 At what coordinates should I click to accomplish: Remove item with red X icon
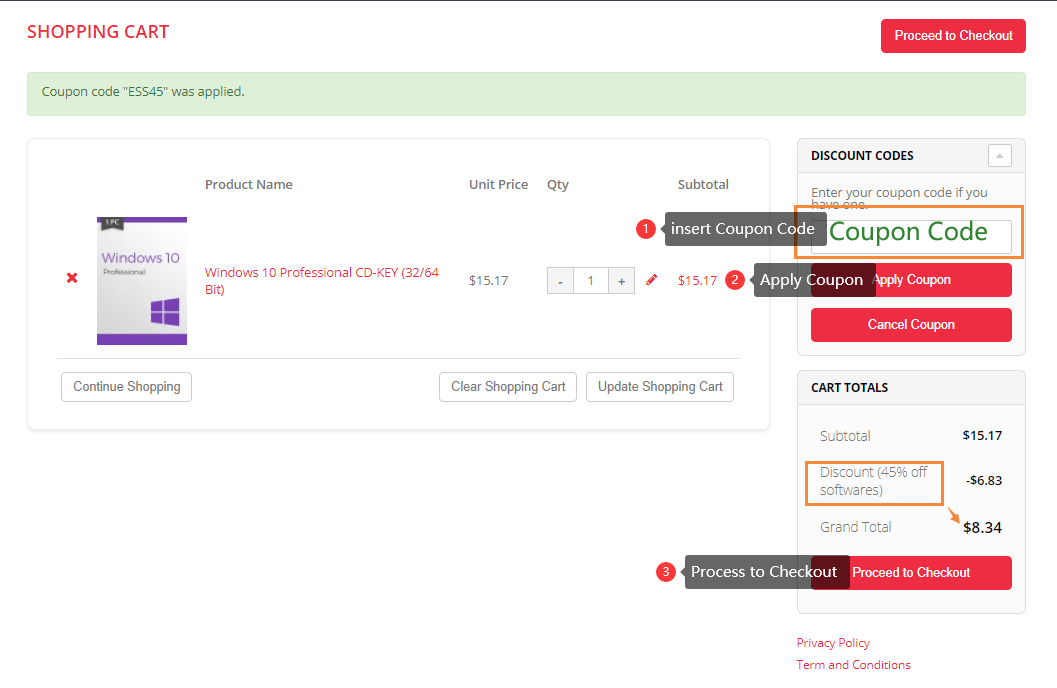(x=72, y=278)
